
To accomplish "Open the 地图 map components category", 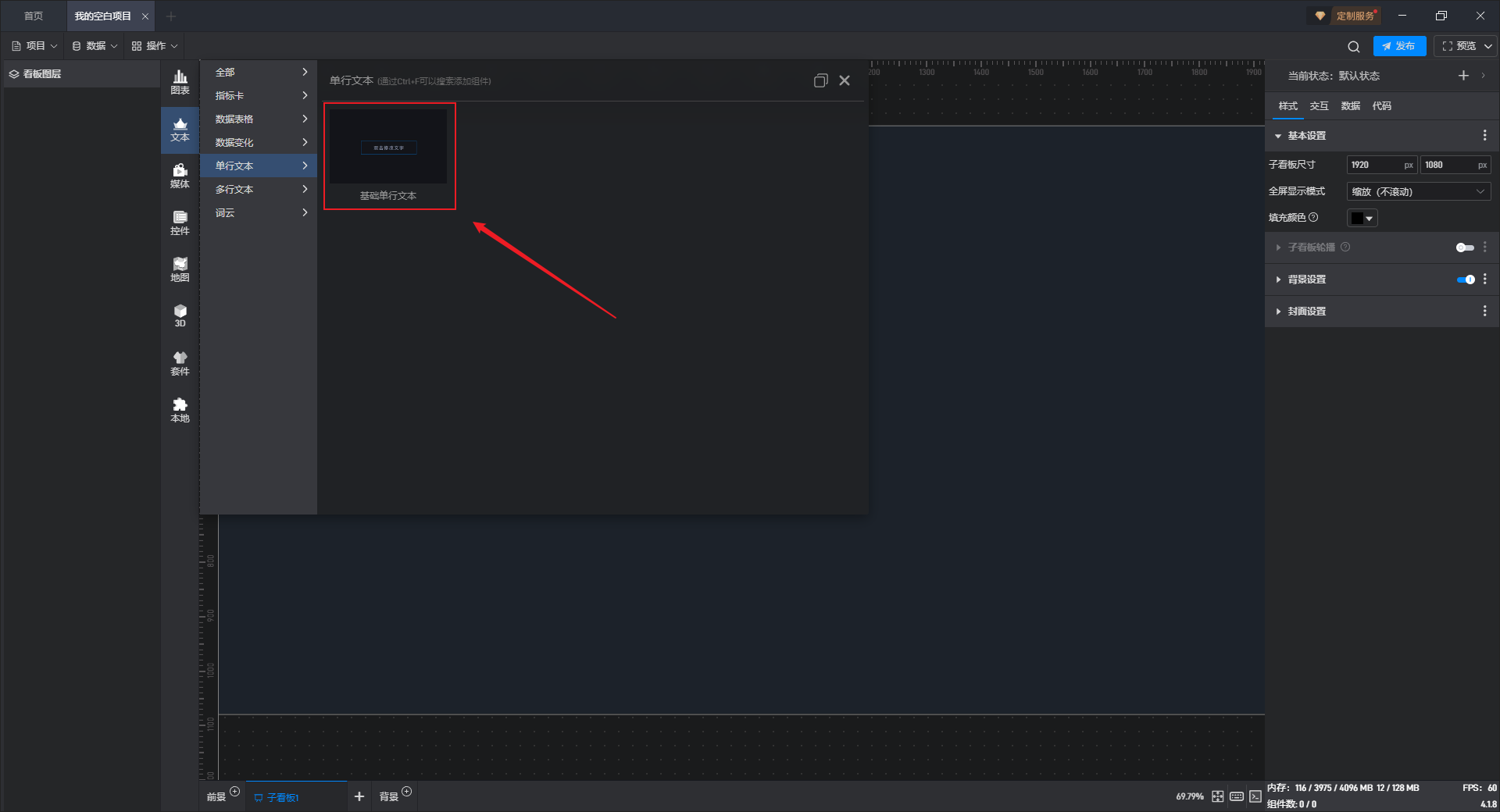I will click(180, 269).
